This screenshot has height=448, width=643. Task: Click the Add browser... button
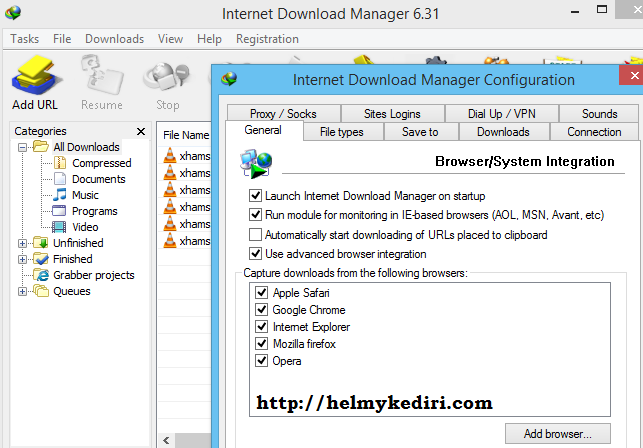click(558, 434)
